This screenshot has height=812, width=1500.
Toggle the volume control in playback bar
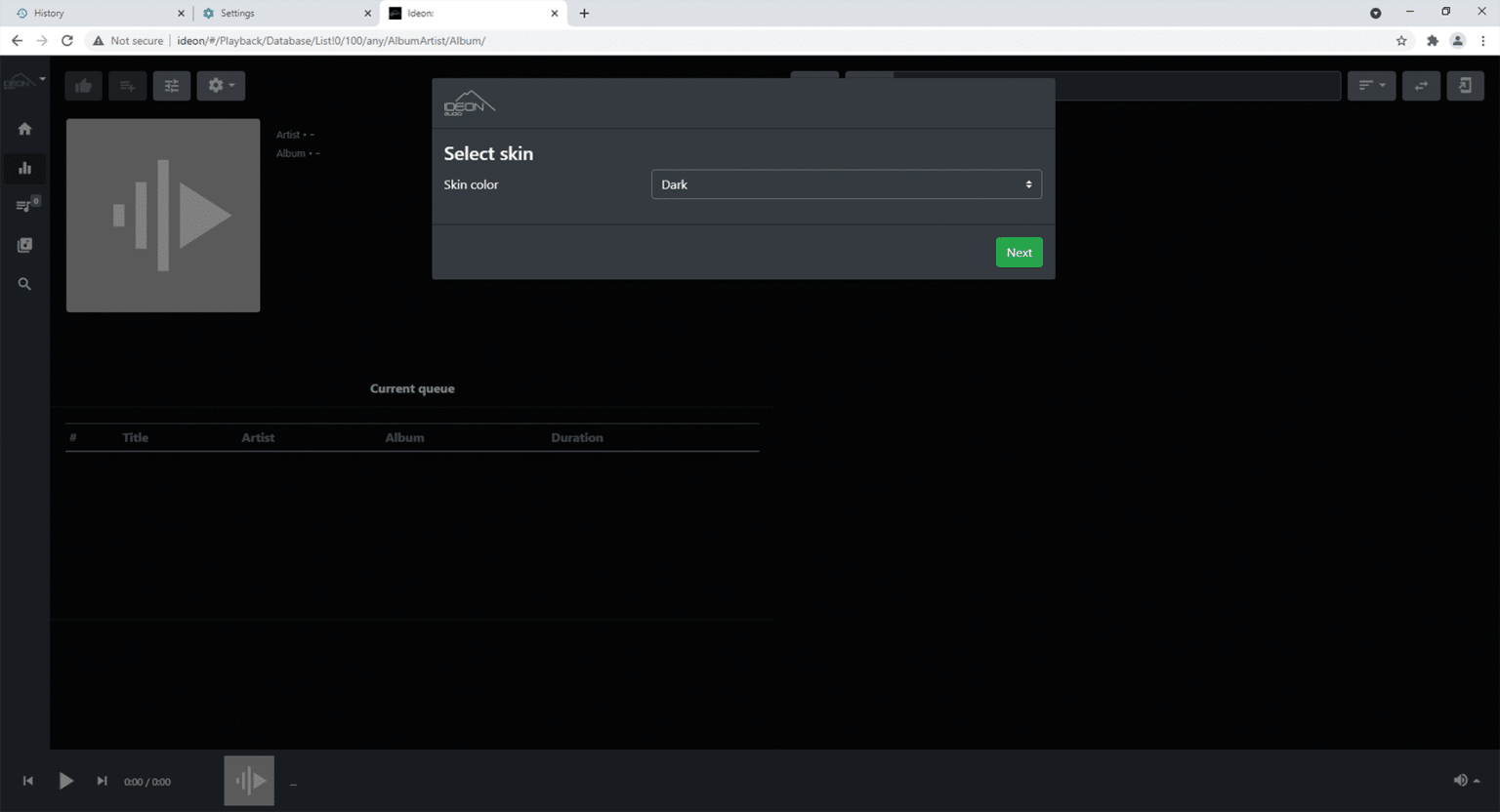pos(1461,780)
